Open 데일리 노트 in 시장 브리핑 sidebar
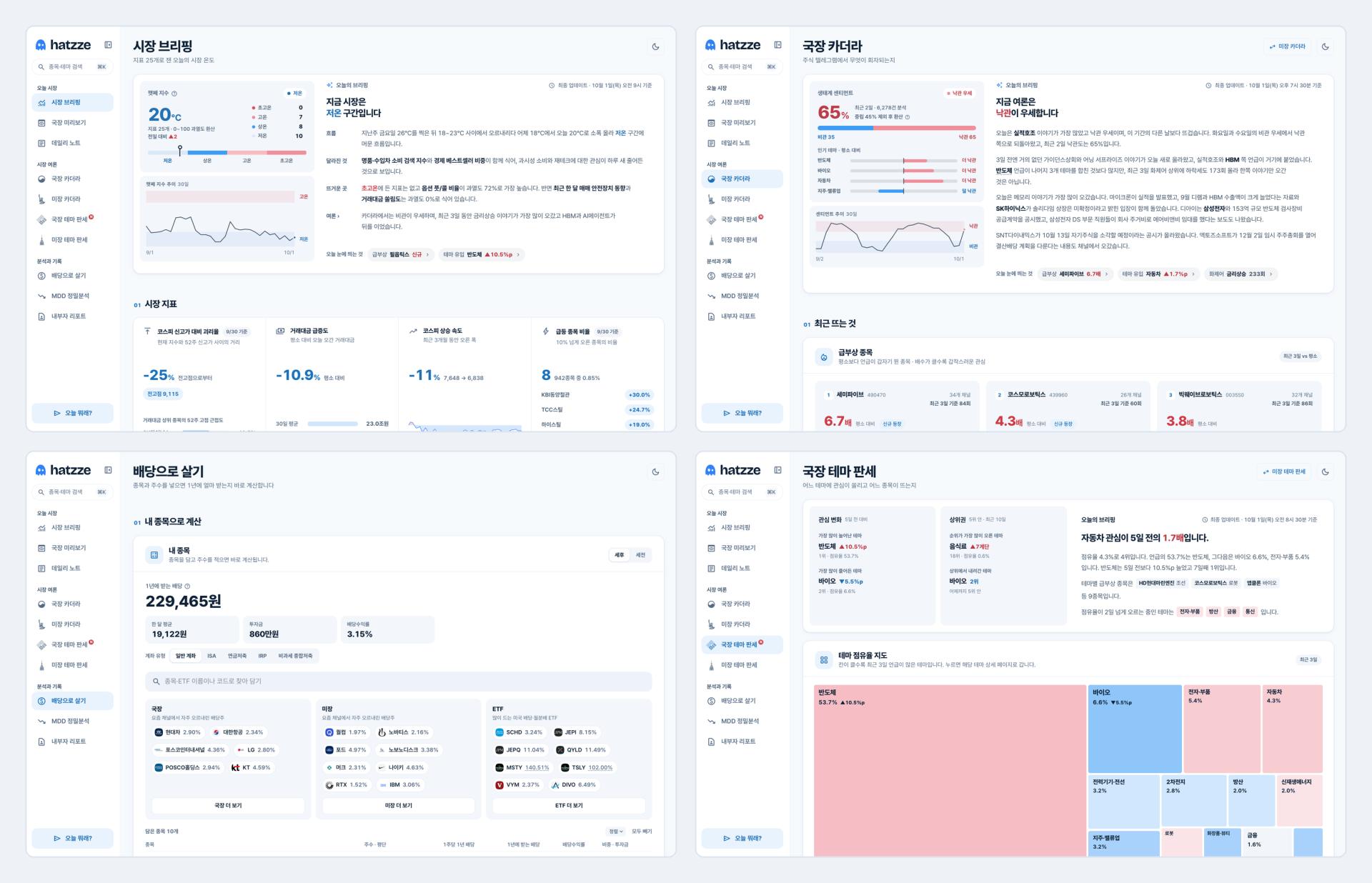1372x883 pixels. point(72,143)
